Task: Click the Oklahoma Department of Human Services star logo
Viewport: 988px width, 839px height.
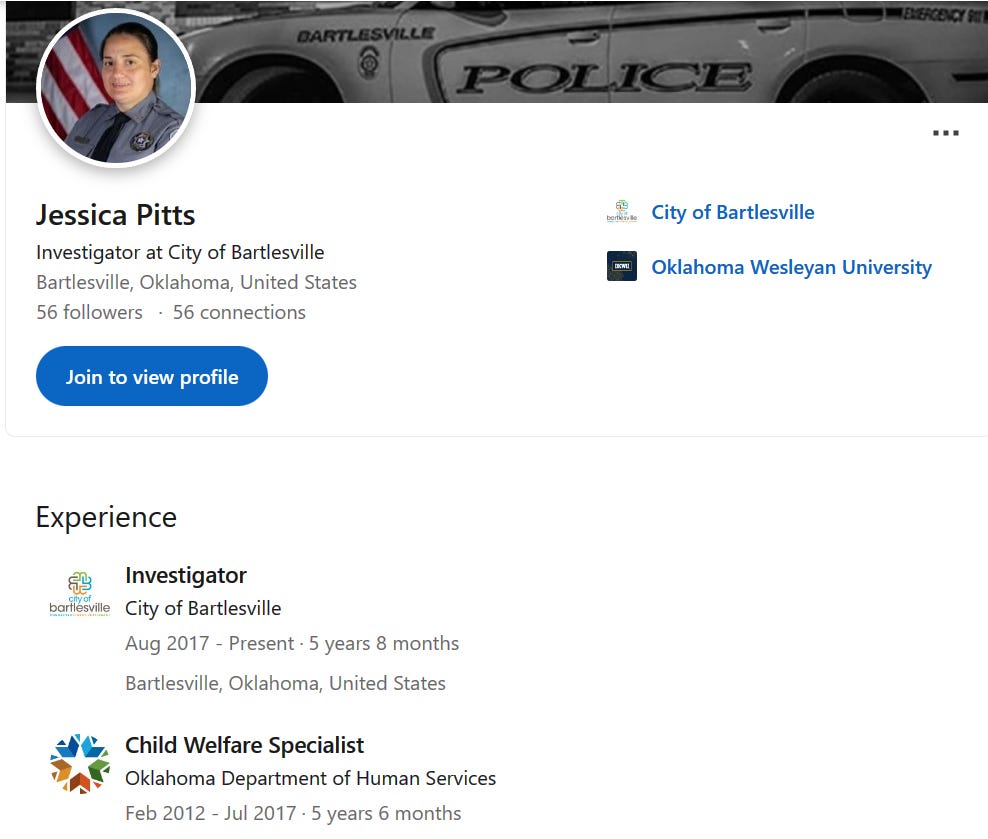Action: pyautogui.click(x=80, y=763)
